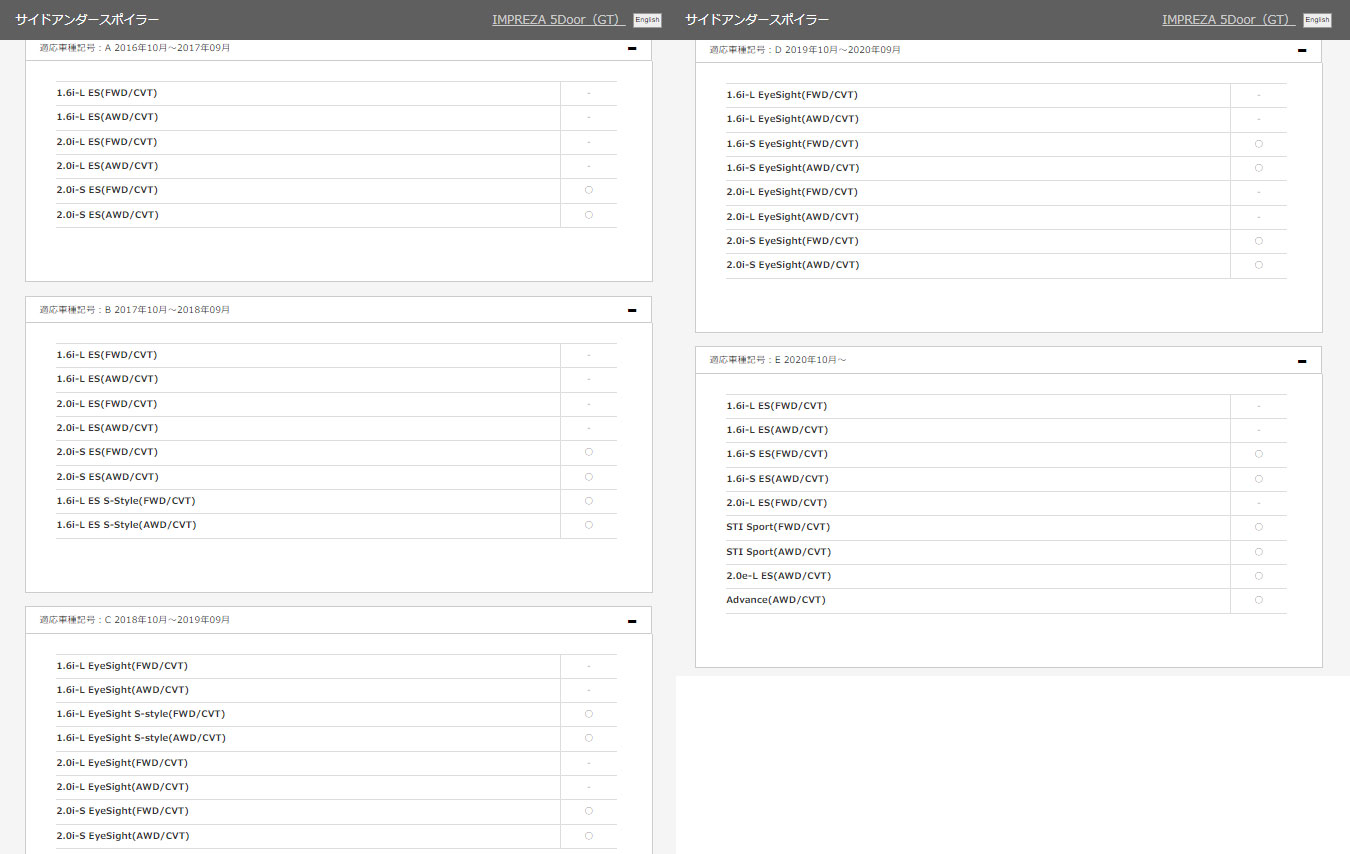Click the サイドアンダースポイラー title on left page
The height and width of the screenshot is (854, 1350).
[87, 20]
